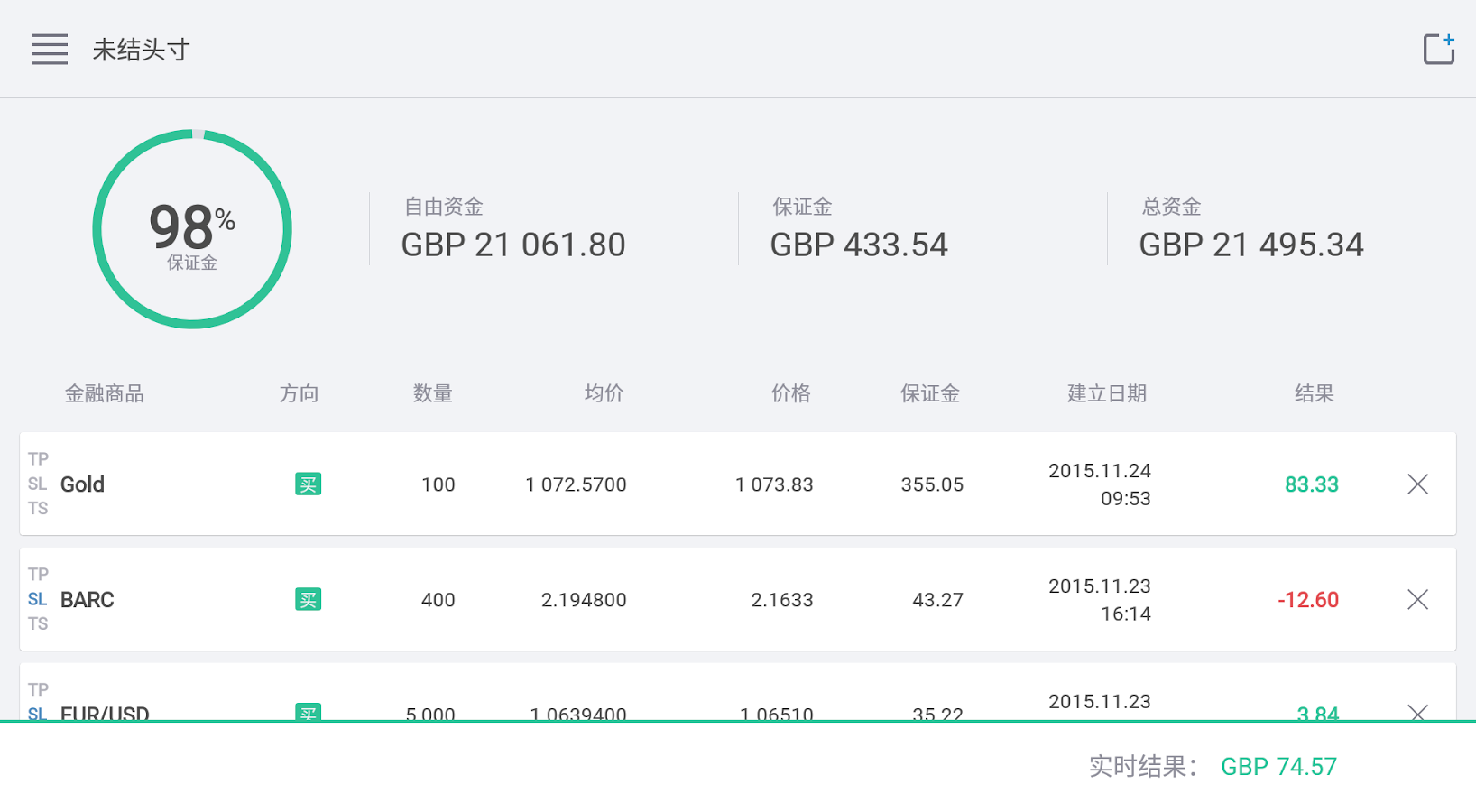
Task: Click the 98% margin circular gauge
Action: 192,229
